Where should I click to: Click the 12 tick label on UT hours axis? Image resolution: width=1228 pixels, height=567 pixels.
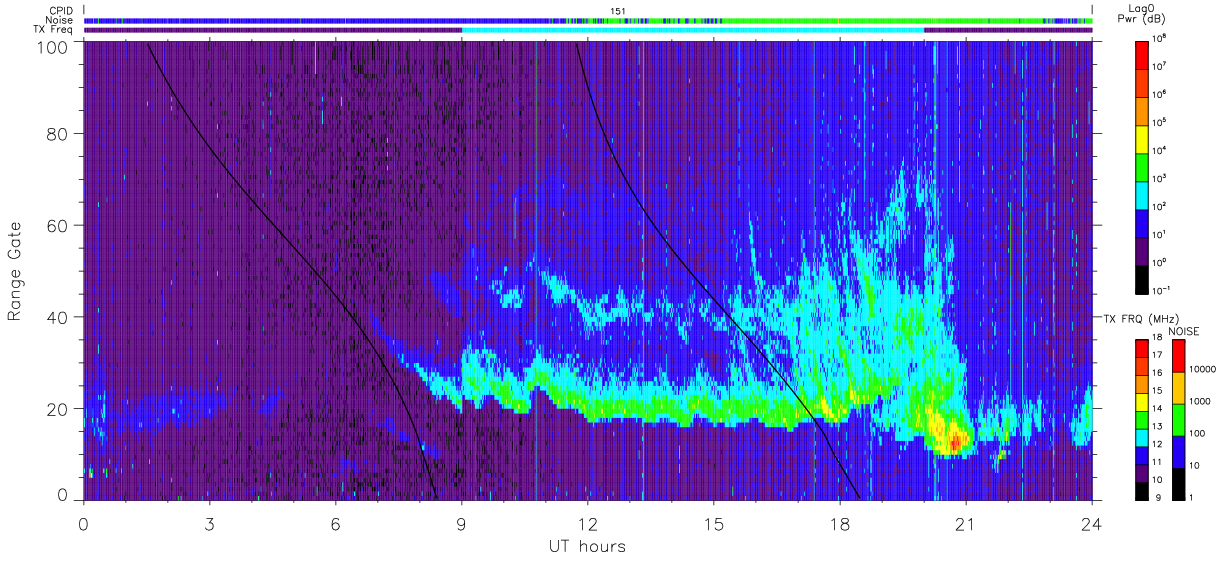[588, 523]
